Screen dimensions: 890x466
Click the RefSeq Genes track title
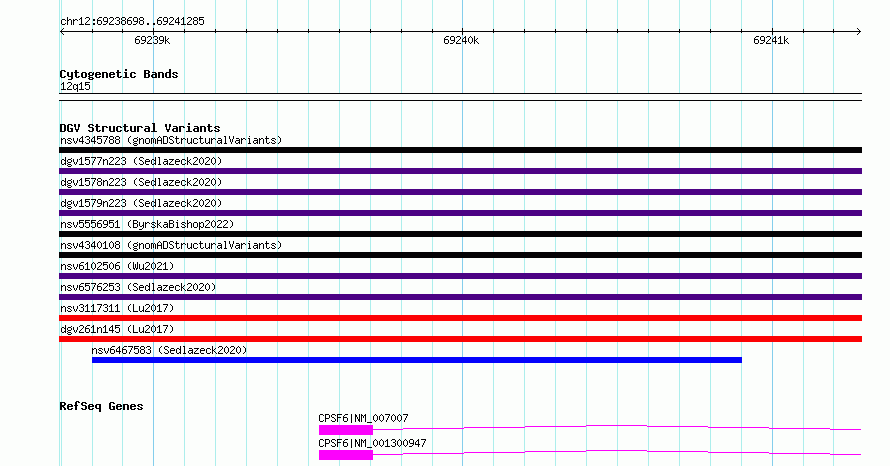coord(101,406)
